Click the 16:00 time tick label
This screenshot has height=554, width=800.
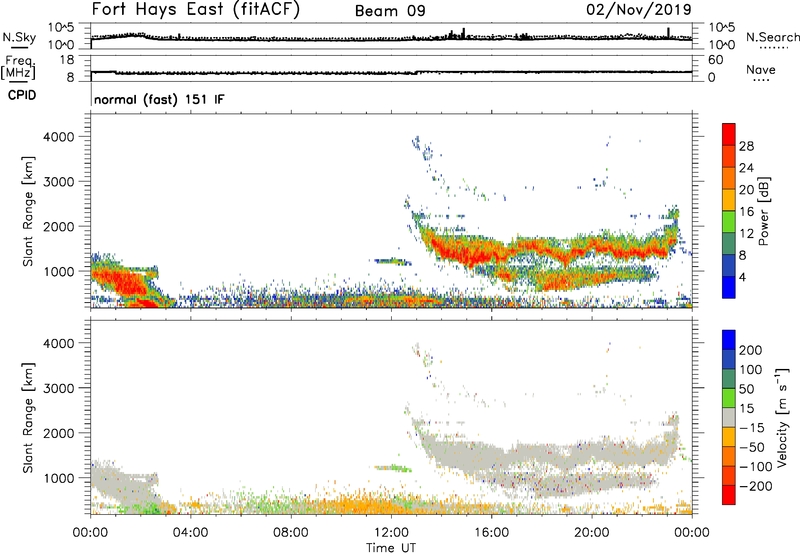491,533
